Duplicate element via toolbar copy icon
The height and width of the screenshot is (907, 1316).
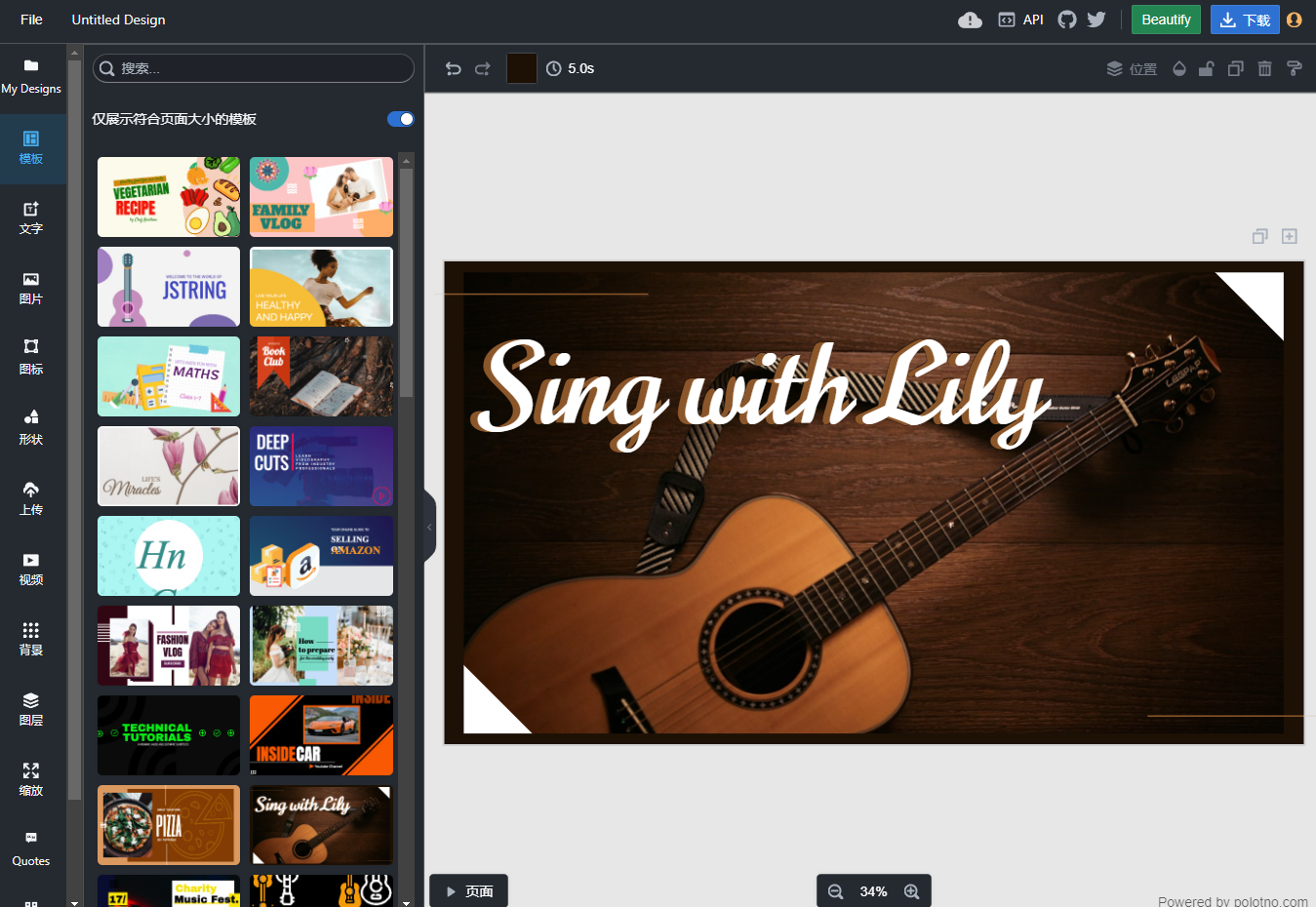tap(1236, 68)
